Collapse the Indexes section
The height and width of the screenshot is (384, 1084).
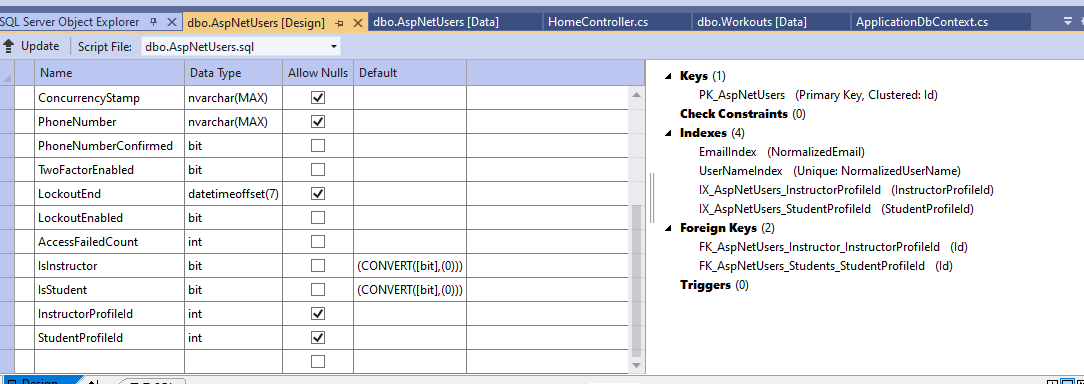pyautogui.click(x=668, y=133)
